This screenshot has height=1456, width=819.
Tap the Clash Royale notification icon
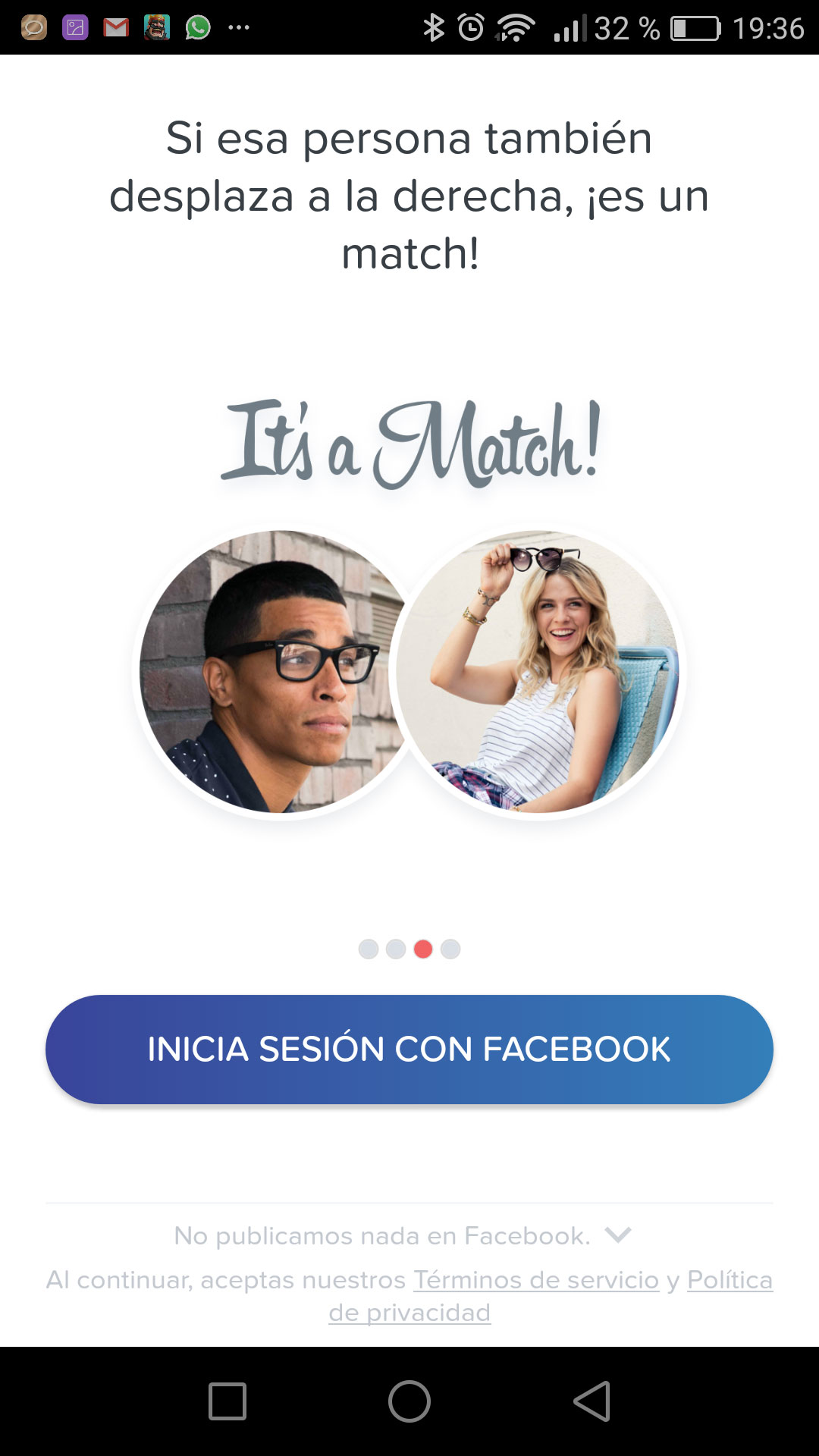(157, 28)
